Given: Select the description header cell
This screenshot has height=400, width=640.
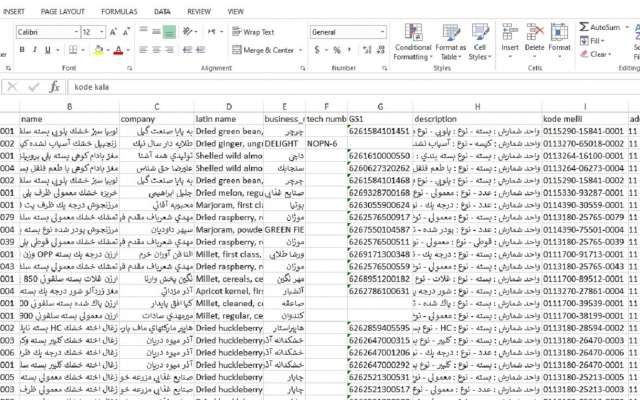Looking at the screenshot, I should [x=477, y=119].
